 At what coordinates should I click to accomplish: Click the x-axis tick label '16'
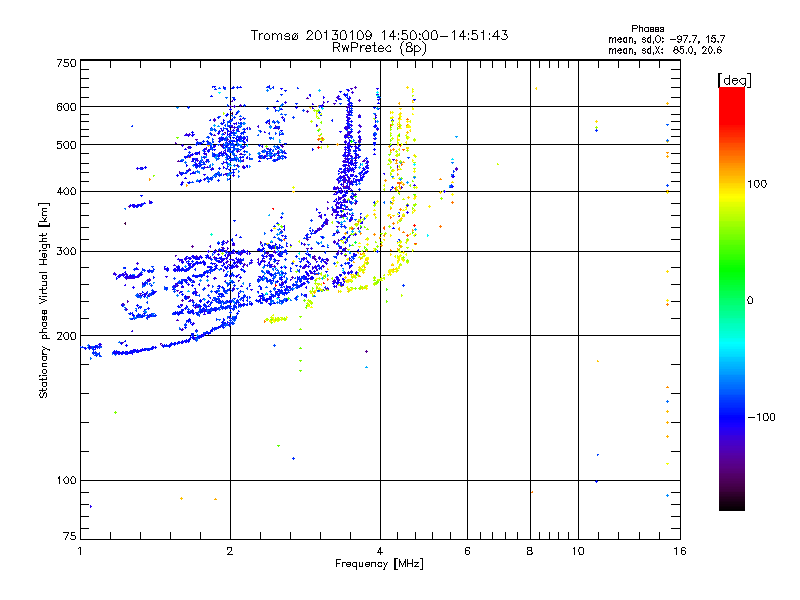coord(680,551)
